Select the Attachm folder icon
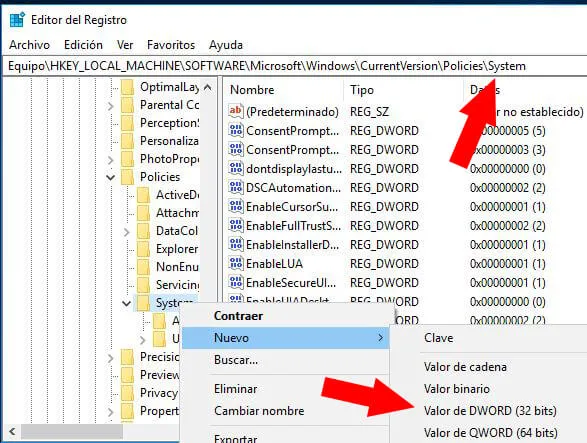The image size is (587, 443). 143,213
